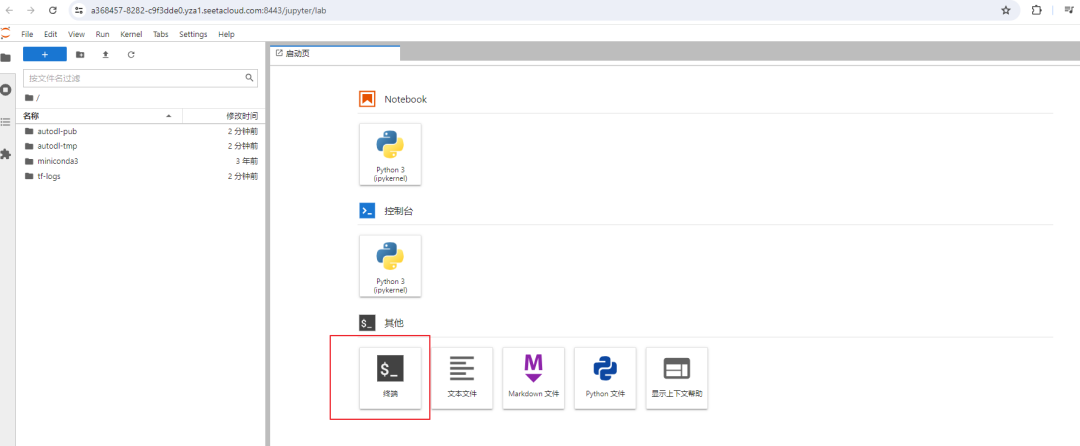1080x446 pixels.
Task: Open the Terminal launcher card
Action: tap(390, 378)
